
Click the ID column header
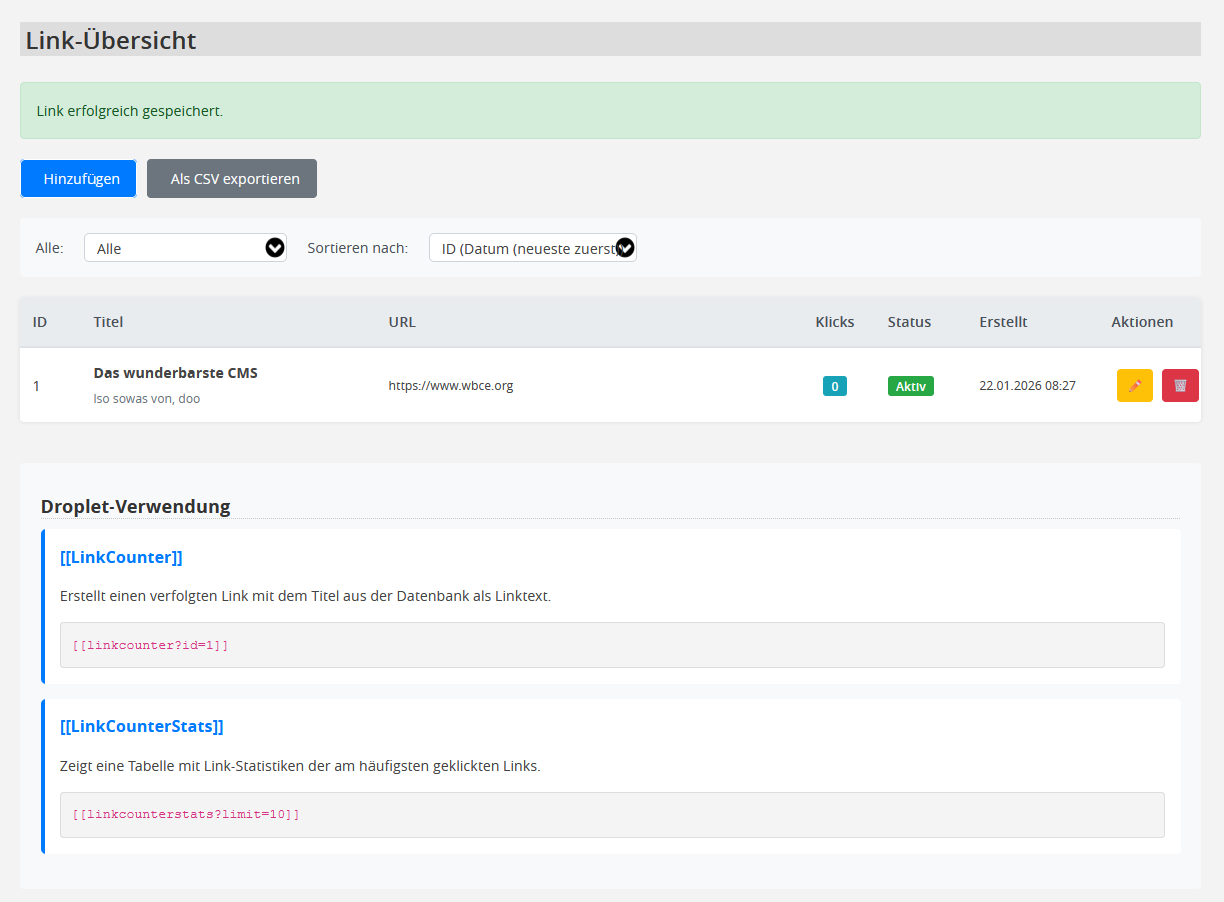[x=40, y=322]
